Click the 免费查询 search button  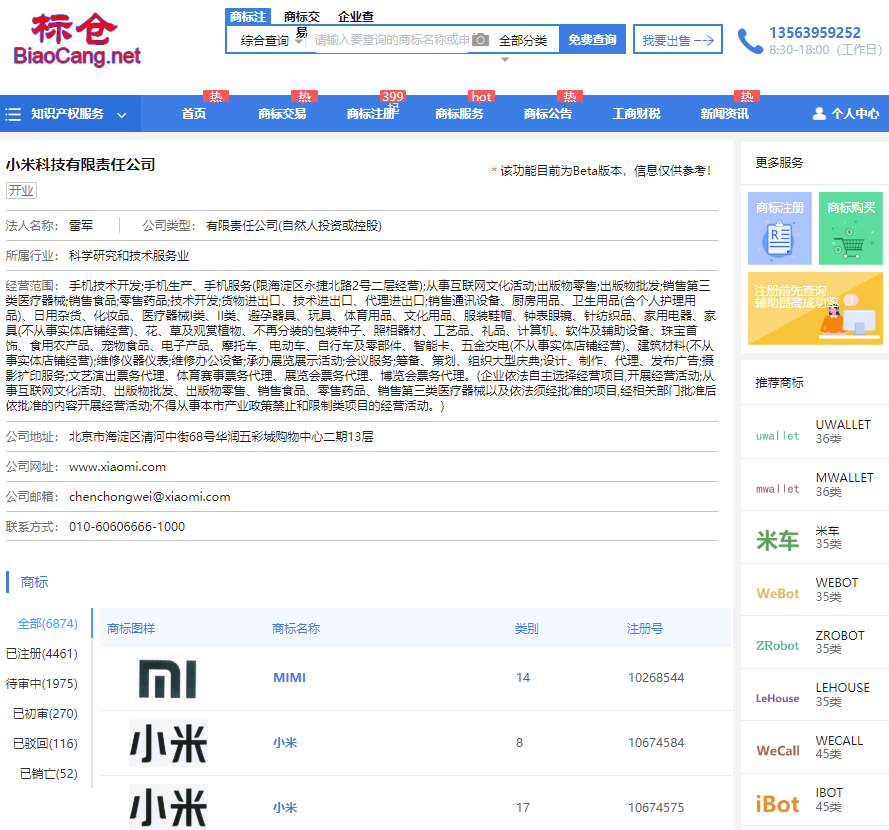[592, 39]
